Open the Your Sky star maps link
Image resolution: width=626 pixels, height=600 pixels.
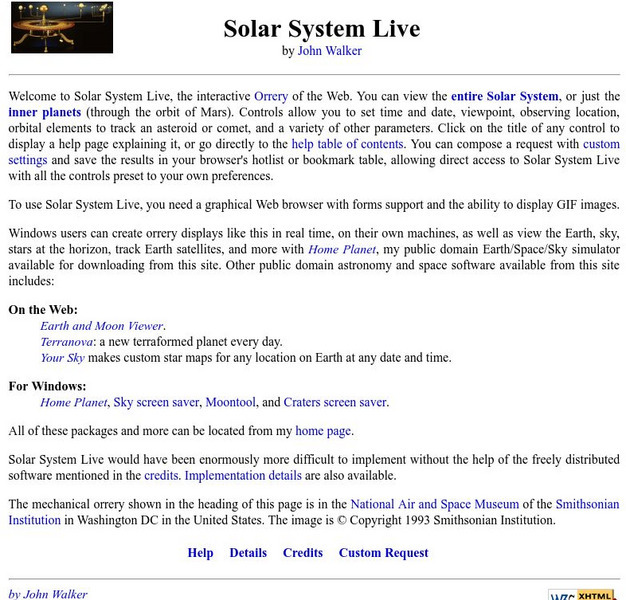coord(62,358)
